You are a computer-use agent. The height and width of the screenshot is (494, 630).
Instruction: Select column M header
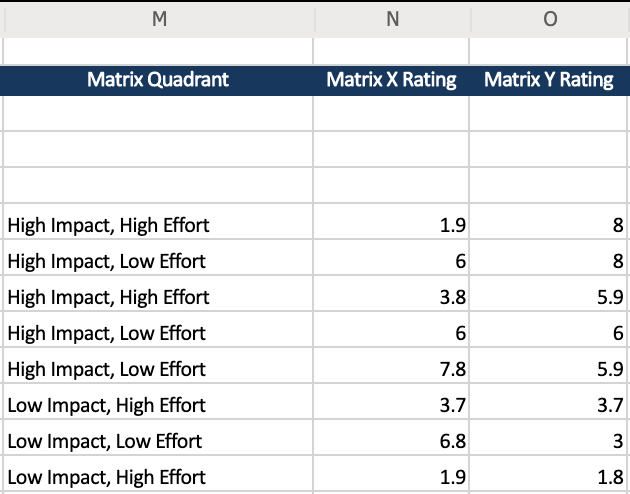click(x=159, y=19)
